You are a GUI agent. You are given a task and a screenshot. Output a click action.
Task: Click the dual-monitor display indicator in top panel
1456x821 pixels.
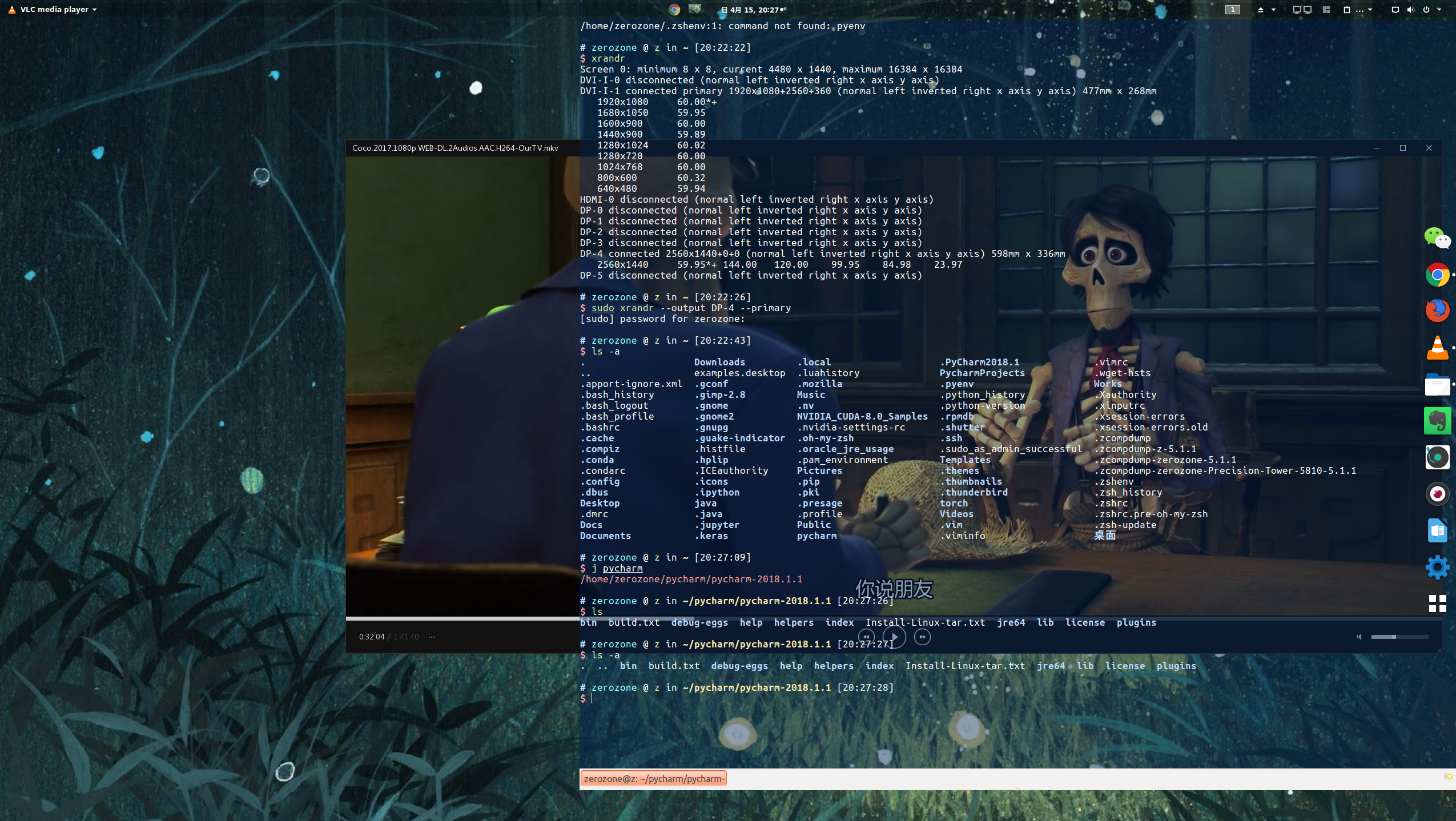point(1302,9)
